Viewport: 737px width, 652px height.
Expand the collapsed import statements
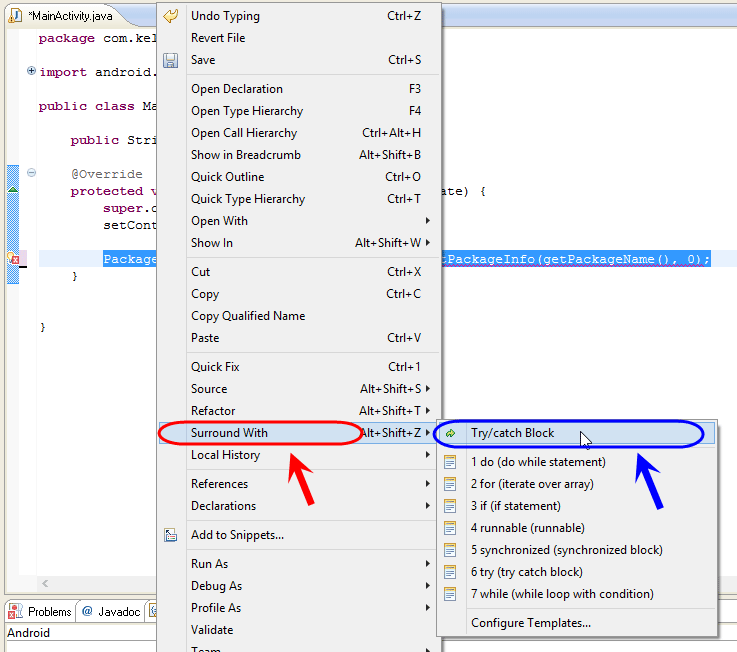31,71
